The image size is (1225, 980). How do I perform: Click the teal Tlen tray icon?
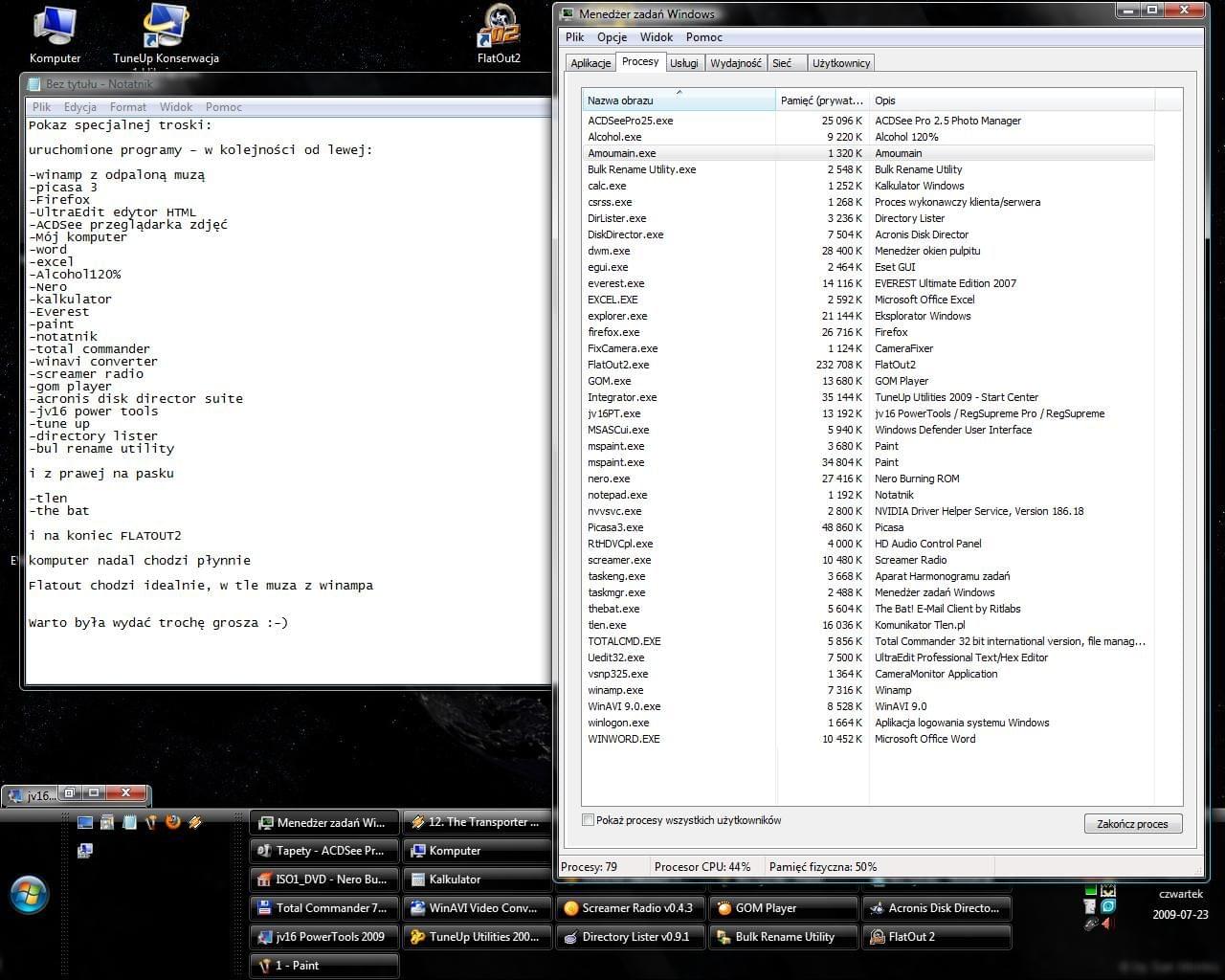pos(1108,905)
